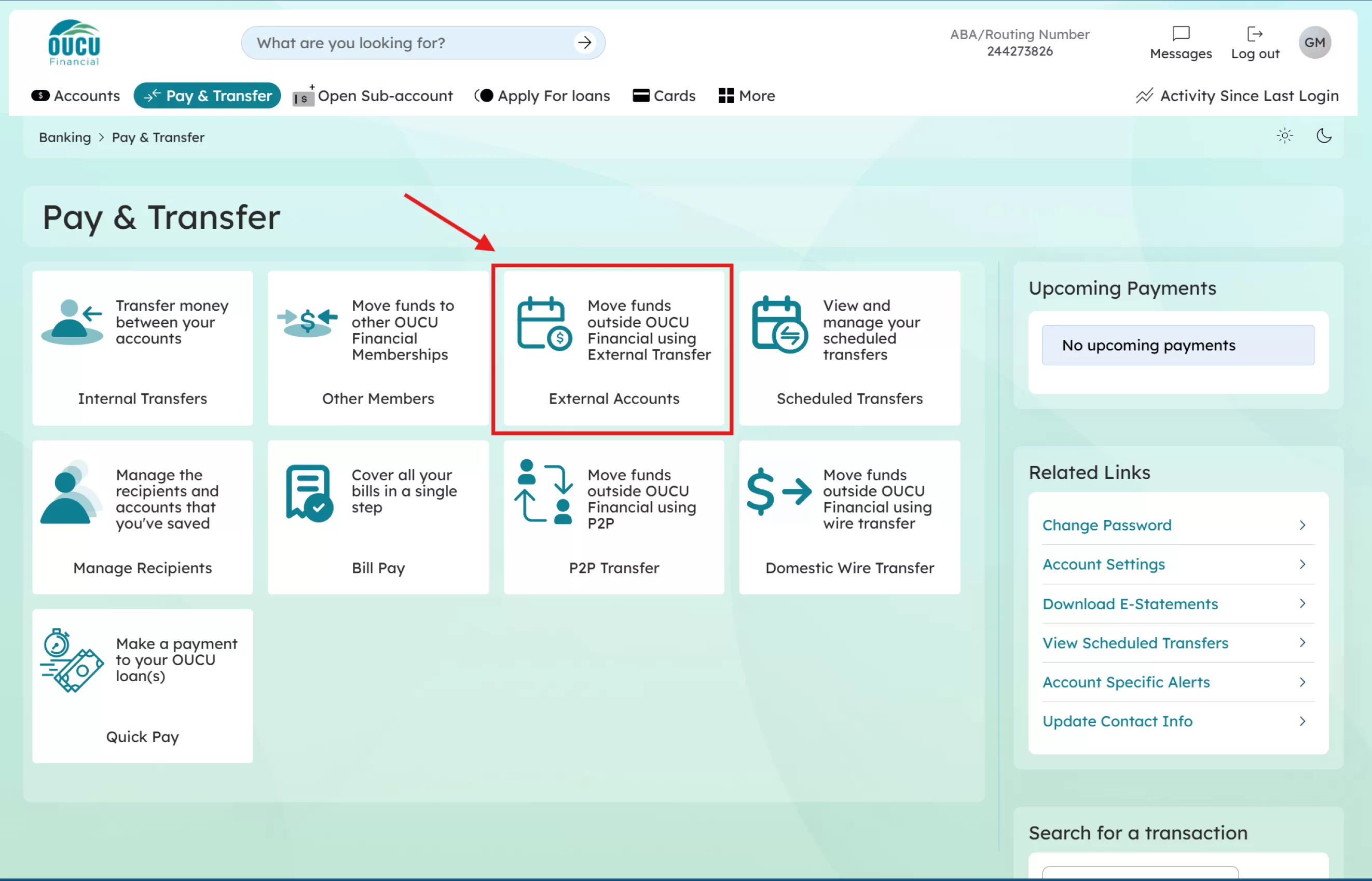Open Activity Since Last Login

pyautogui.click(x=1237, y=95)
